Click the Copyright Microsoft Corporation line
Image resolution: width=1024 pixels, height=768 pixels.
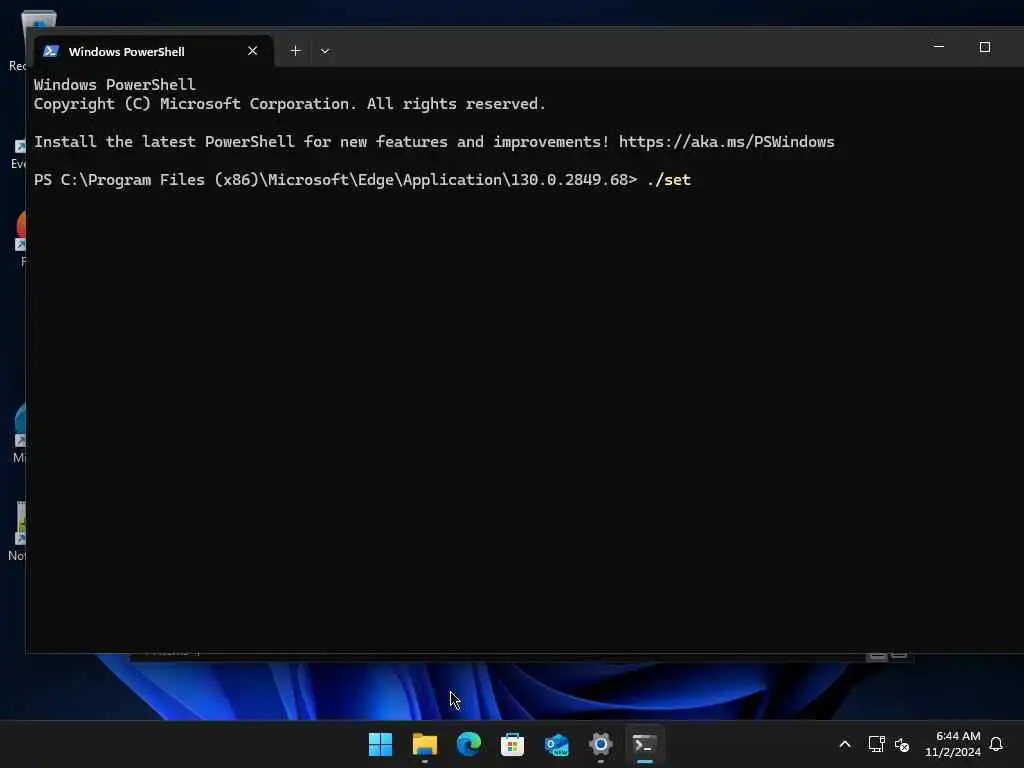pos(289,104)
